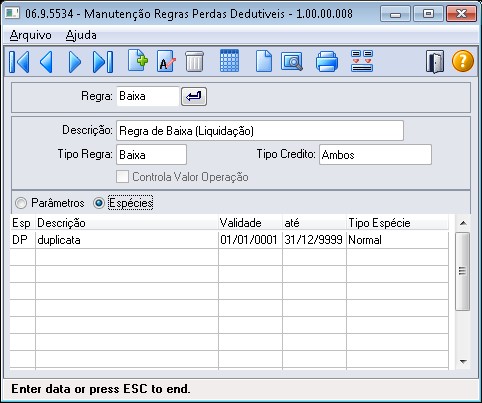Click the Tipo Espécie column header
Image resolution: width=482 pixels, height=403 pixels.
tap(397, 223)
